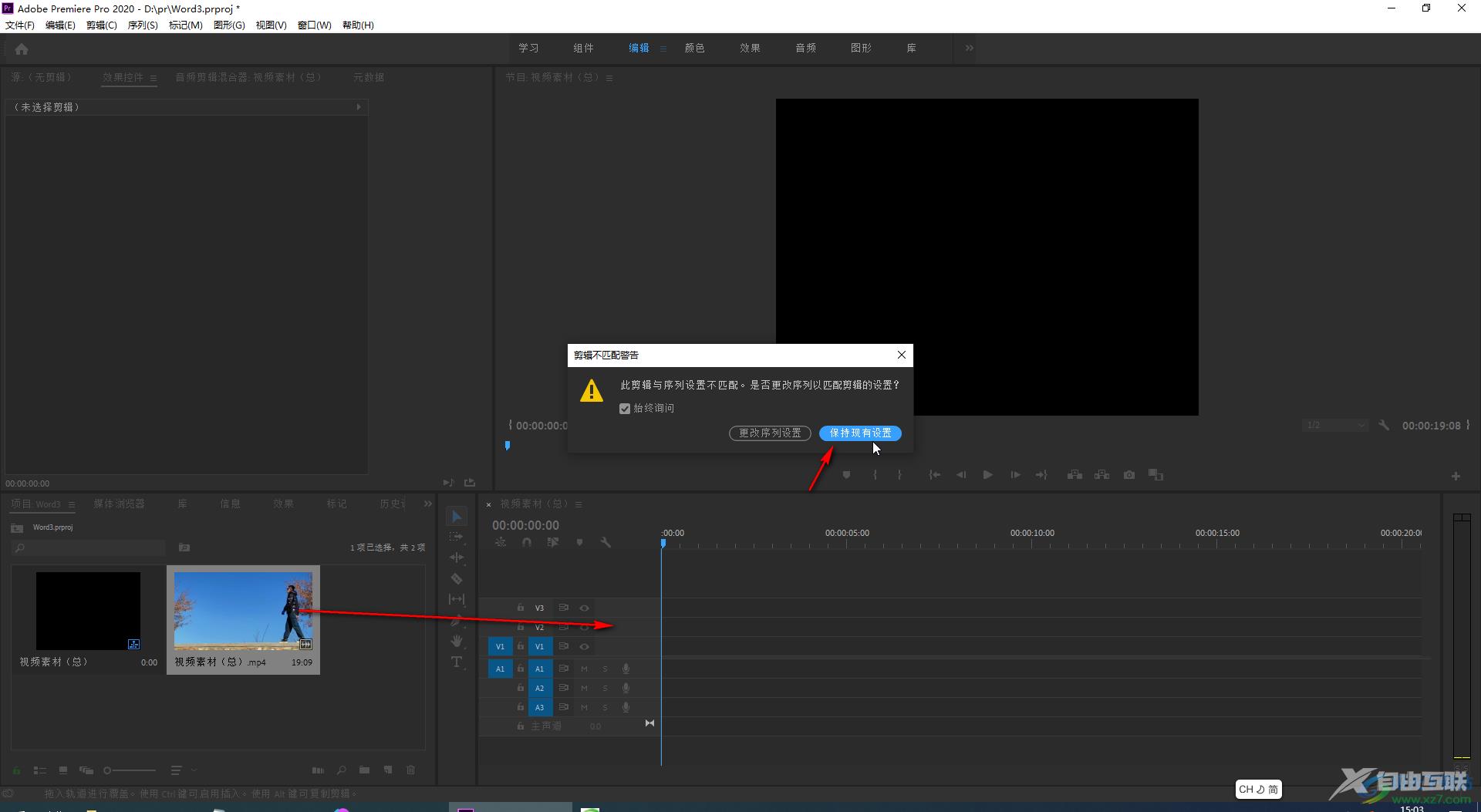Open timeline display settings wrench
Image resolution: width=1481 pixels, height=812 pixels.
(606, 543)
